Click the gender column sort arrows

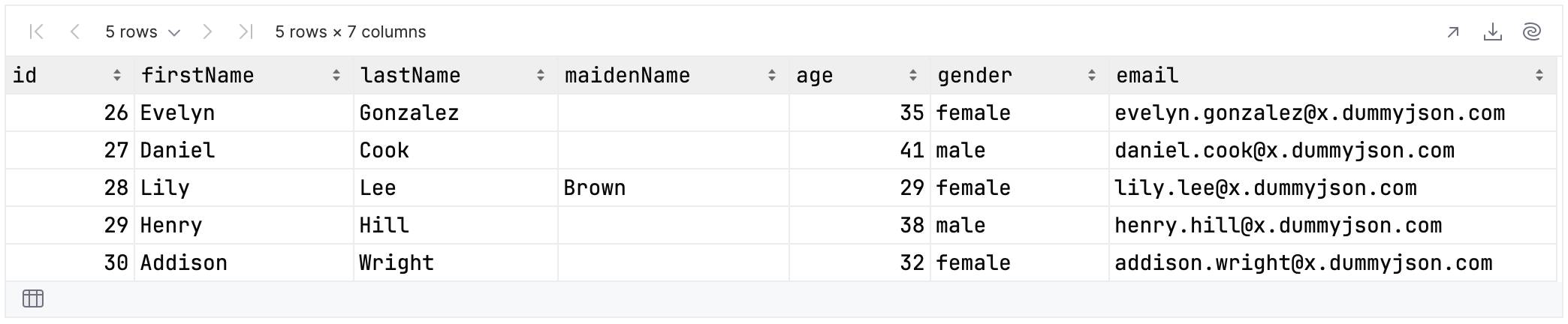pyautogui.click(x=1092, y=75)
